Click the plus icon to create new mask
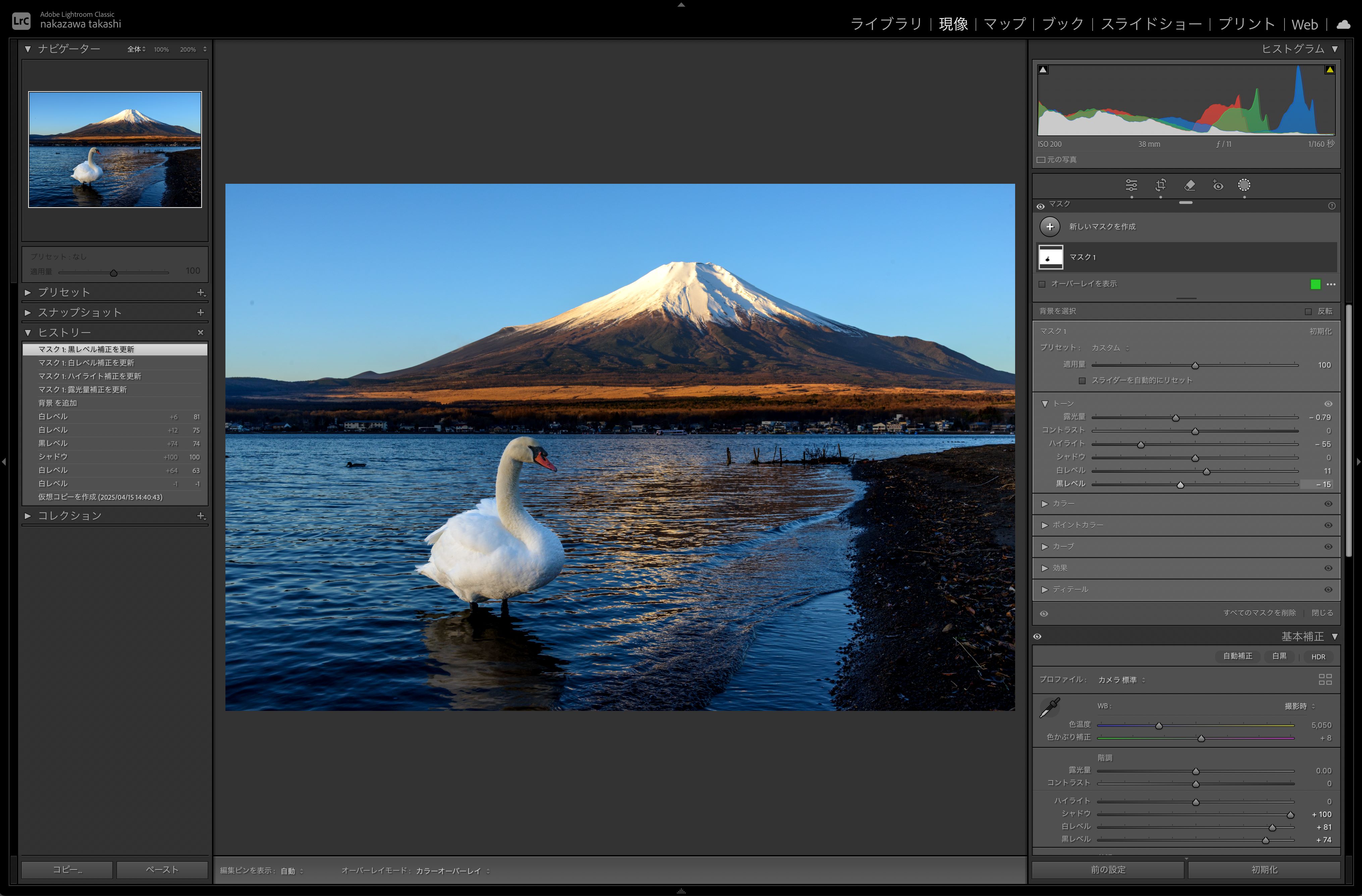 pos(1050,227)
